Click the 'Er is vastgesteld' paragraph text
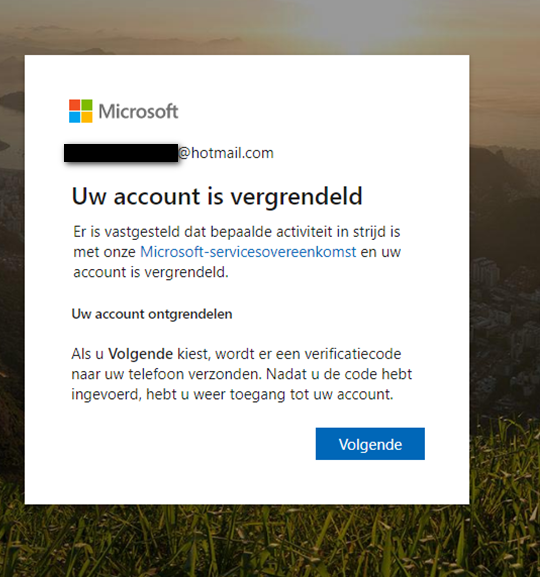 click(237, 252)
